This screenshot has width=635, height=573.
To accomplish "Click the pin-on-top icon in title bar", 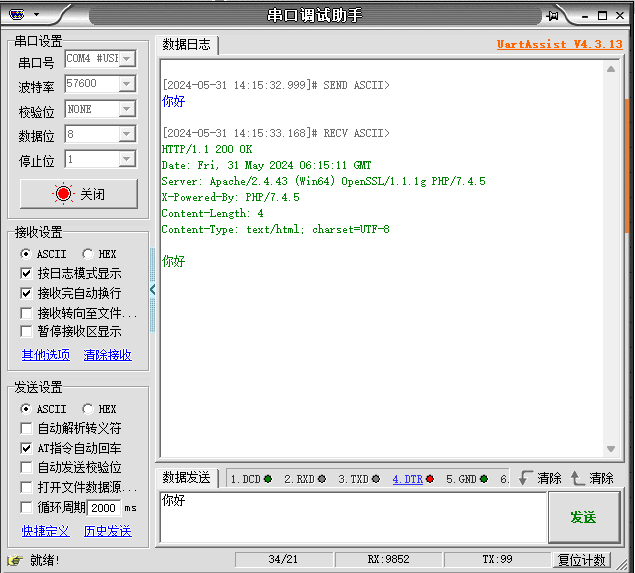I will 552,15.
